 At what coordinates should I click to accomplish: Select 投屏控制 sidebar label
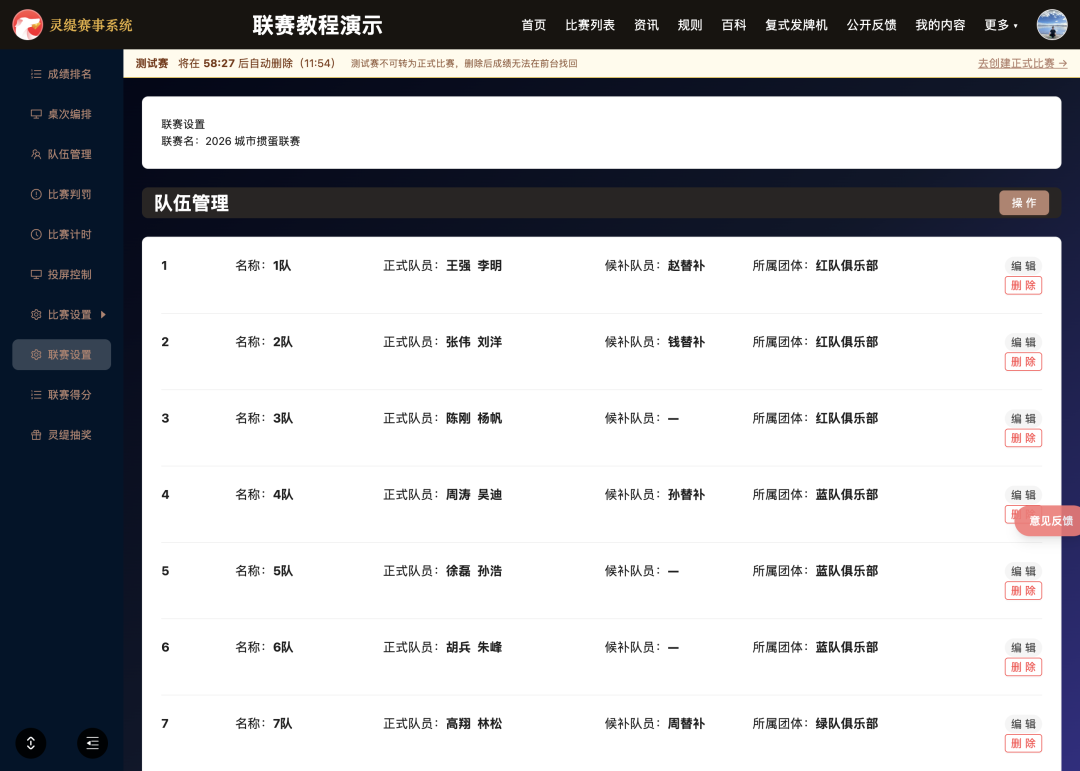point(70,274)
